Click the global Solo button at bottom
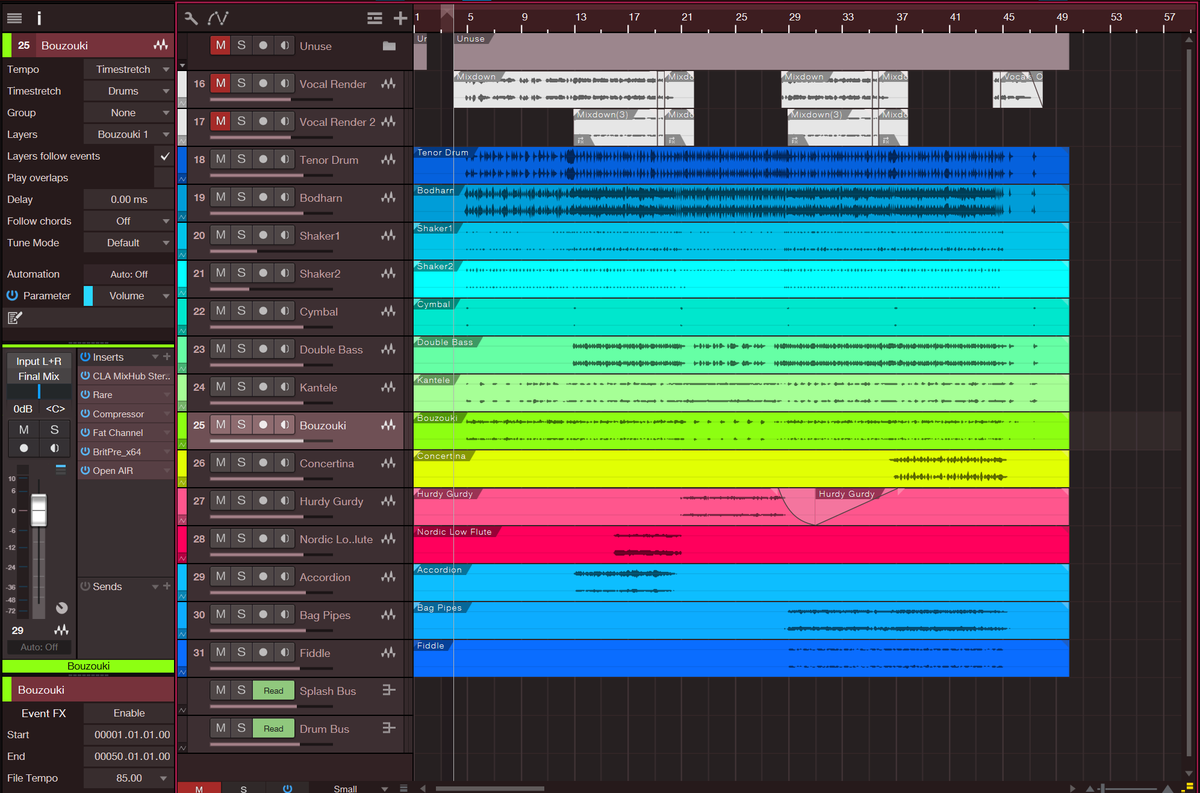 point(243,788)
